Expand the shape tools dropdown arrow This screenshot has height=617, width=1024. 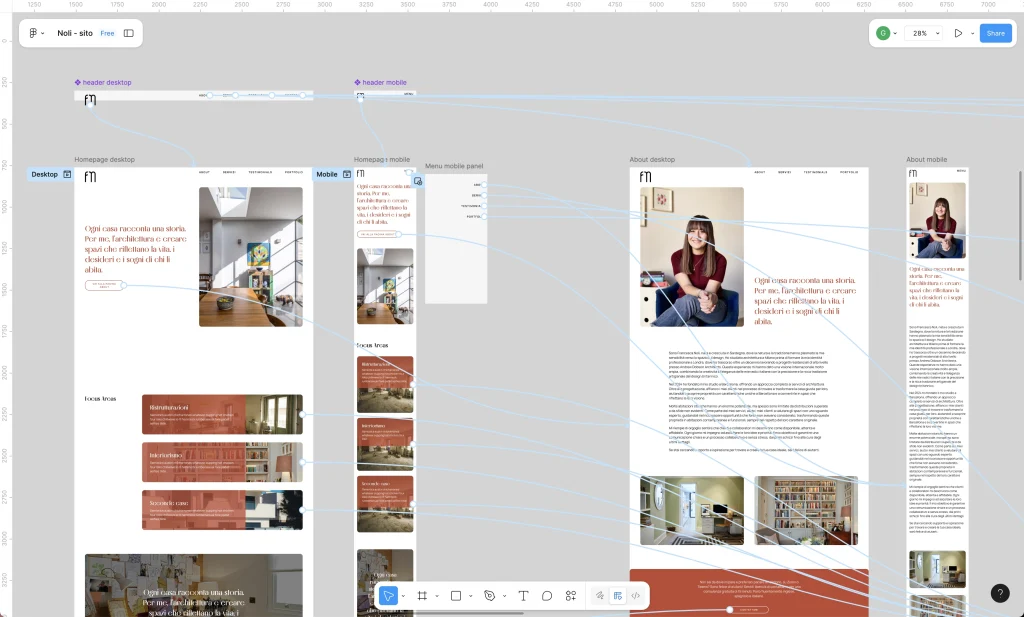coord(471,596)
